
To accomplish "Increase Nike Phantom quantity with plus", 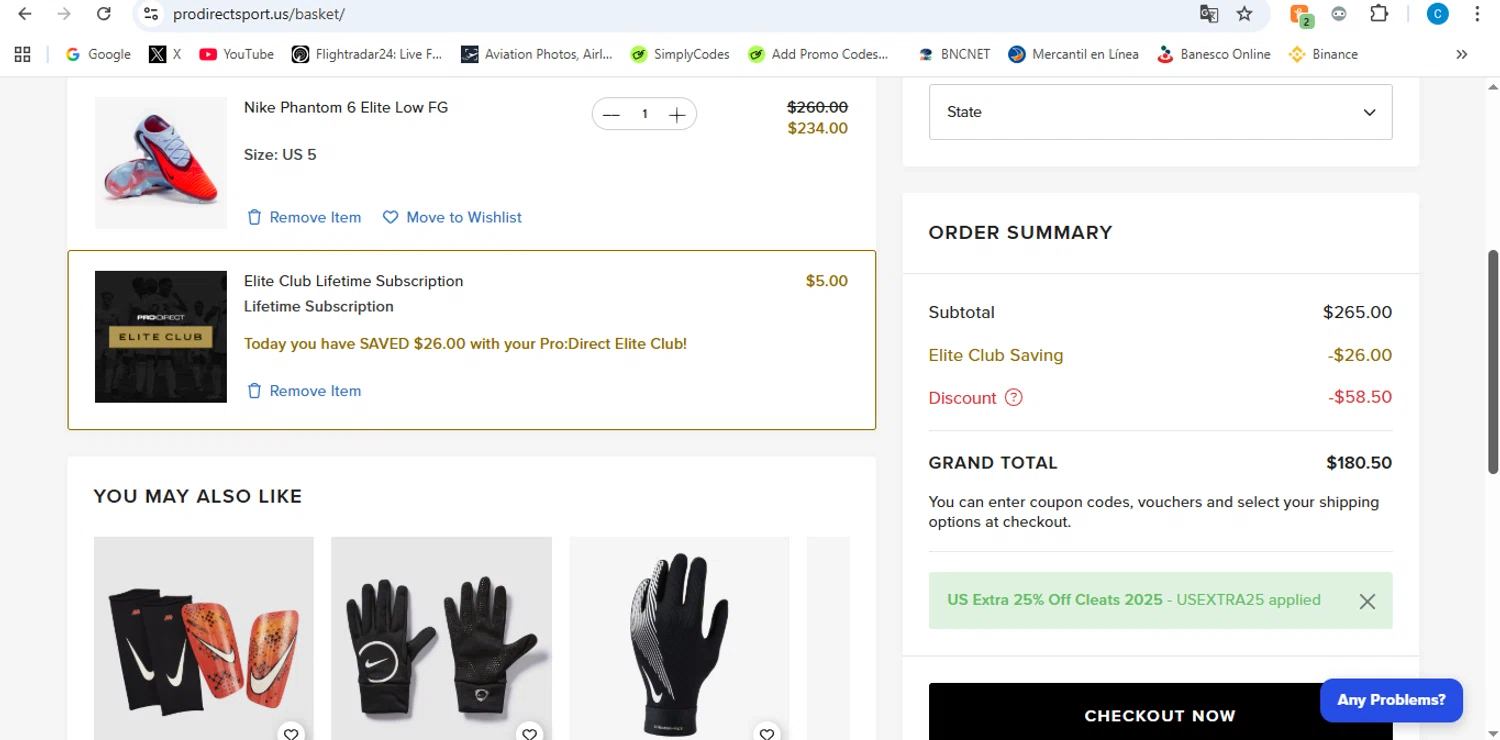I will coord(677,115).
